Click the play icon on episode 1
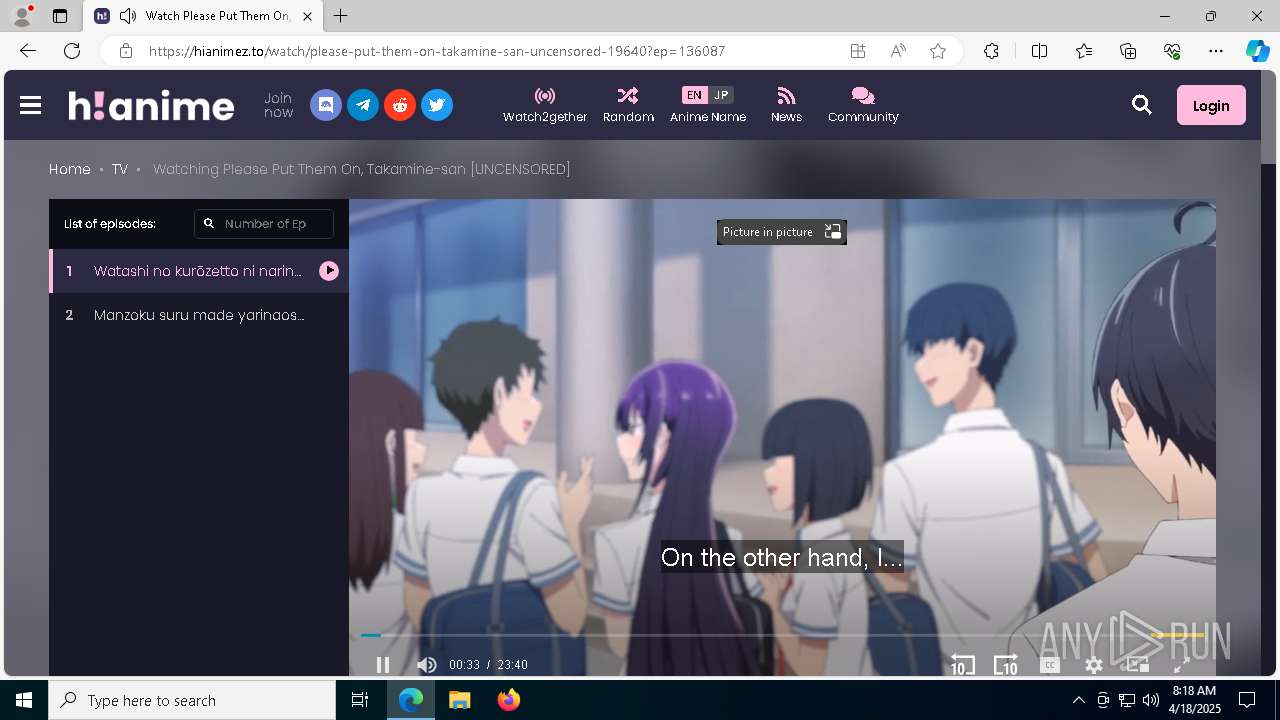Screen dimensions: 1280x720 [329, 271]
